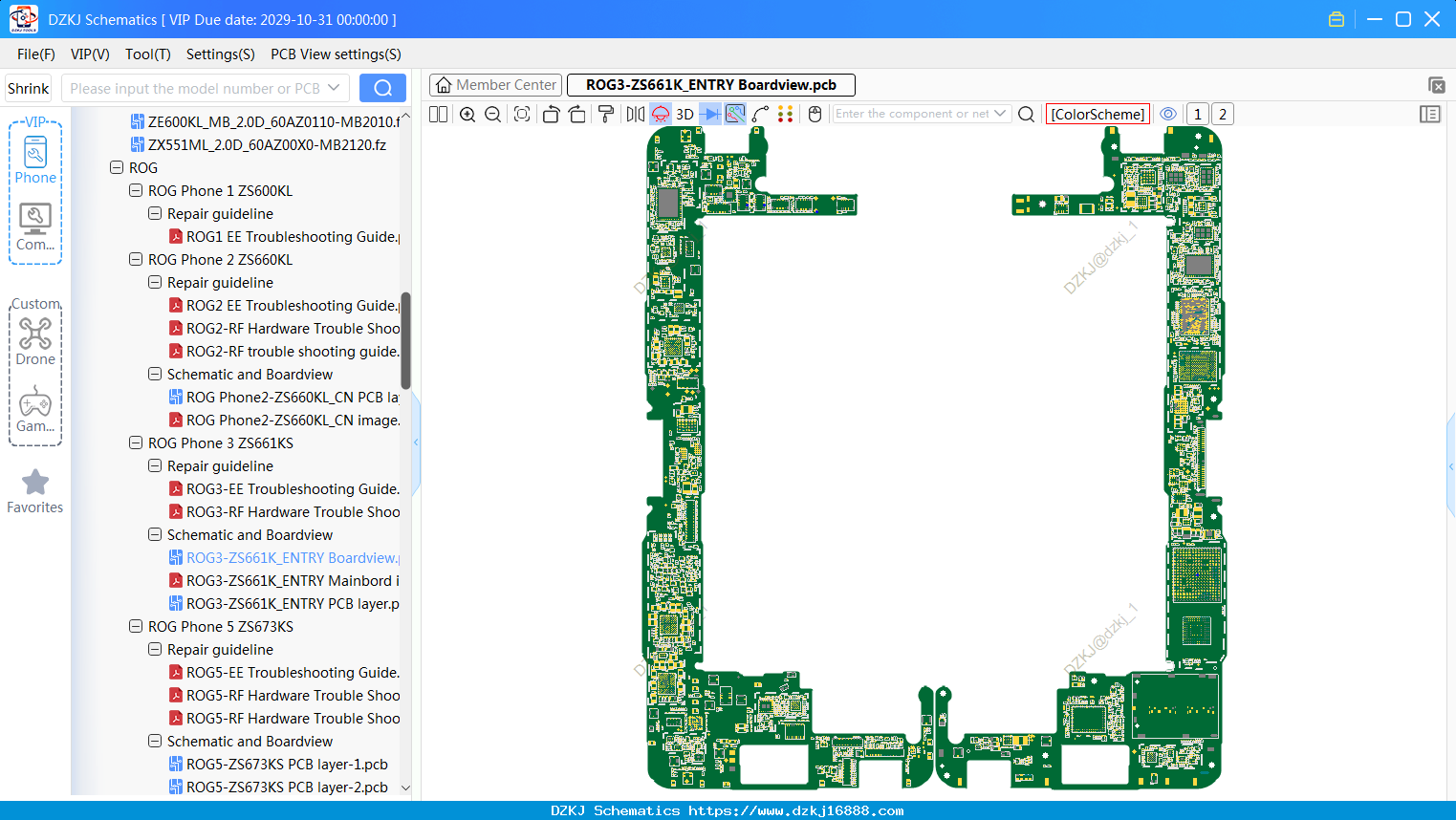Zoom in on the boardview
The width and height of the screenshot is (1456, 820).
point(467,115)
